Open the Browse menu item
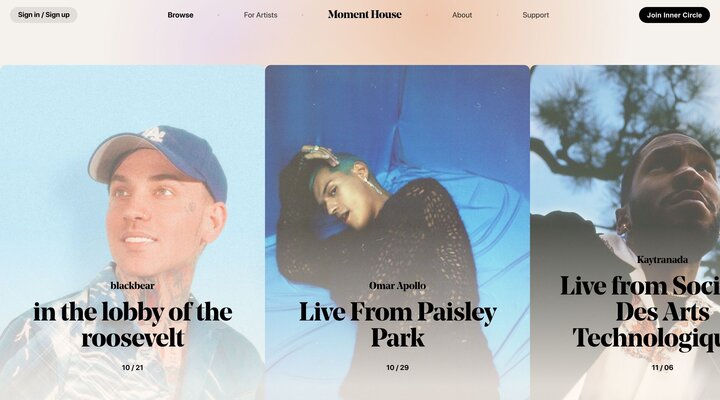The height and width of the screenshot is (400, 720). point(180,15)
